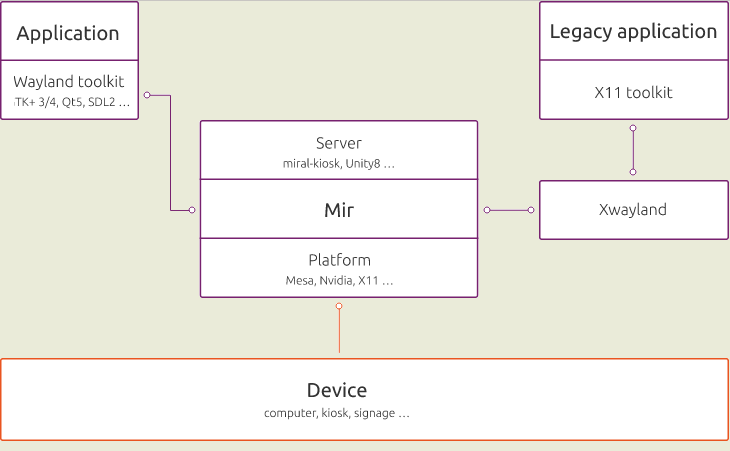Click the Server label in the Mir stack
Image resolution: width=730 pixels, height=451 pixels.
pyautogui.click(x=338, y=143)
